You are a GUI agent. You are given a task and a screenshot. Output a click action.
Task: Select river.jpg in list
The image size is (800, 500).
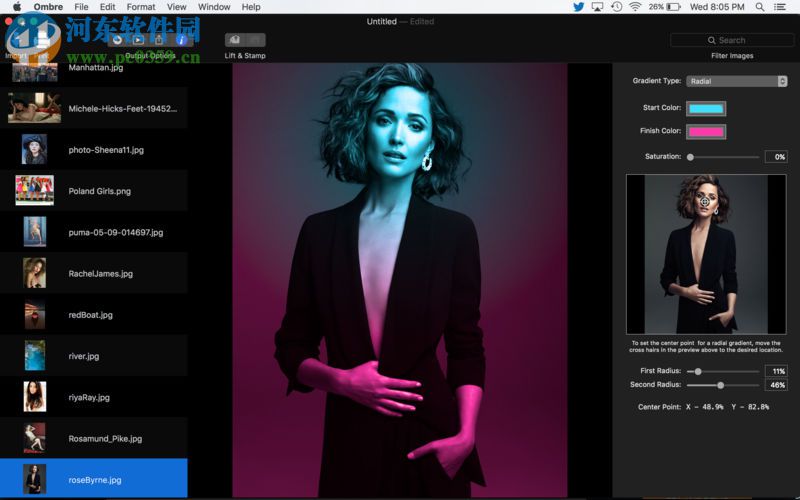94,356
